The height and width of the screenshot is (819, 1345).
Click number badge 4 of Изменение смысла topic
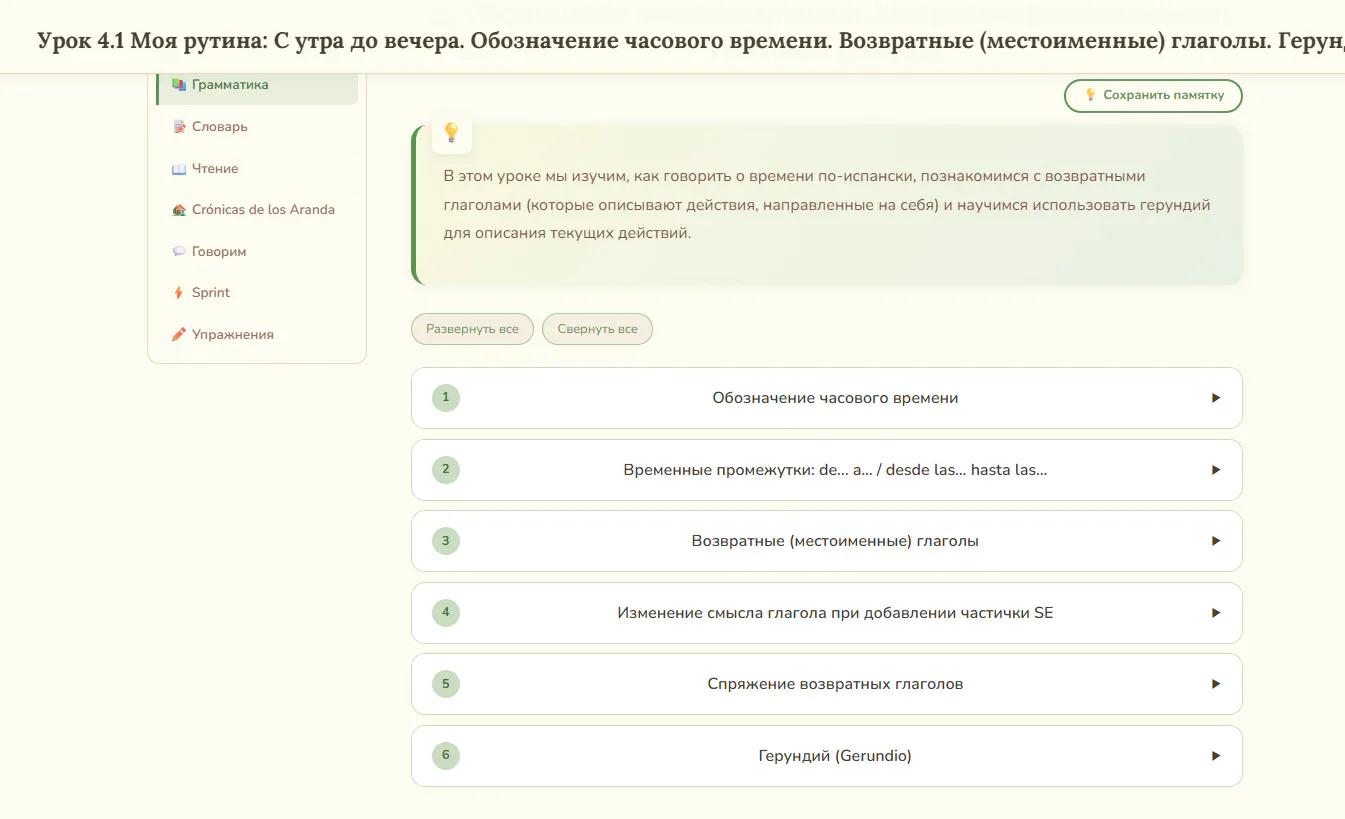pos(446,613)
